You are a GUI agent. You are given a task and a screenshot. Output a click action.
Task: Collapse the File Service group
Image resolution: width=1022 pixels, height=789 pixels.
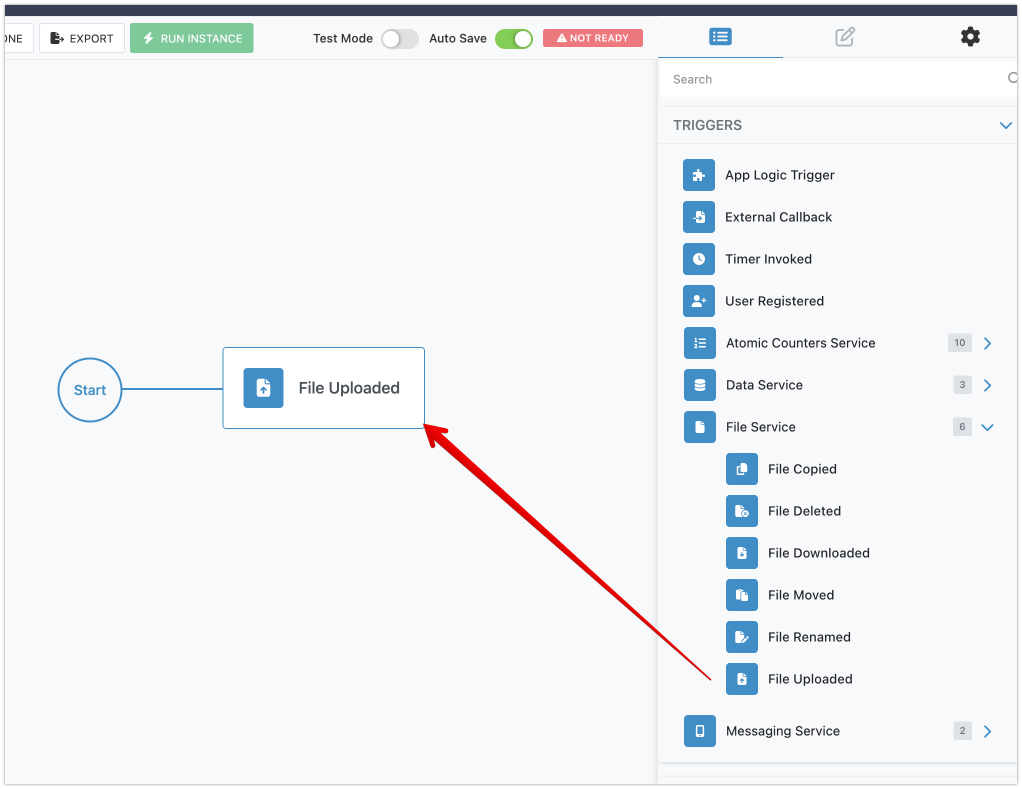pos(987,427)
